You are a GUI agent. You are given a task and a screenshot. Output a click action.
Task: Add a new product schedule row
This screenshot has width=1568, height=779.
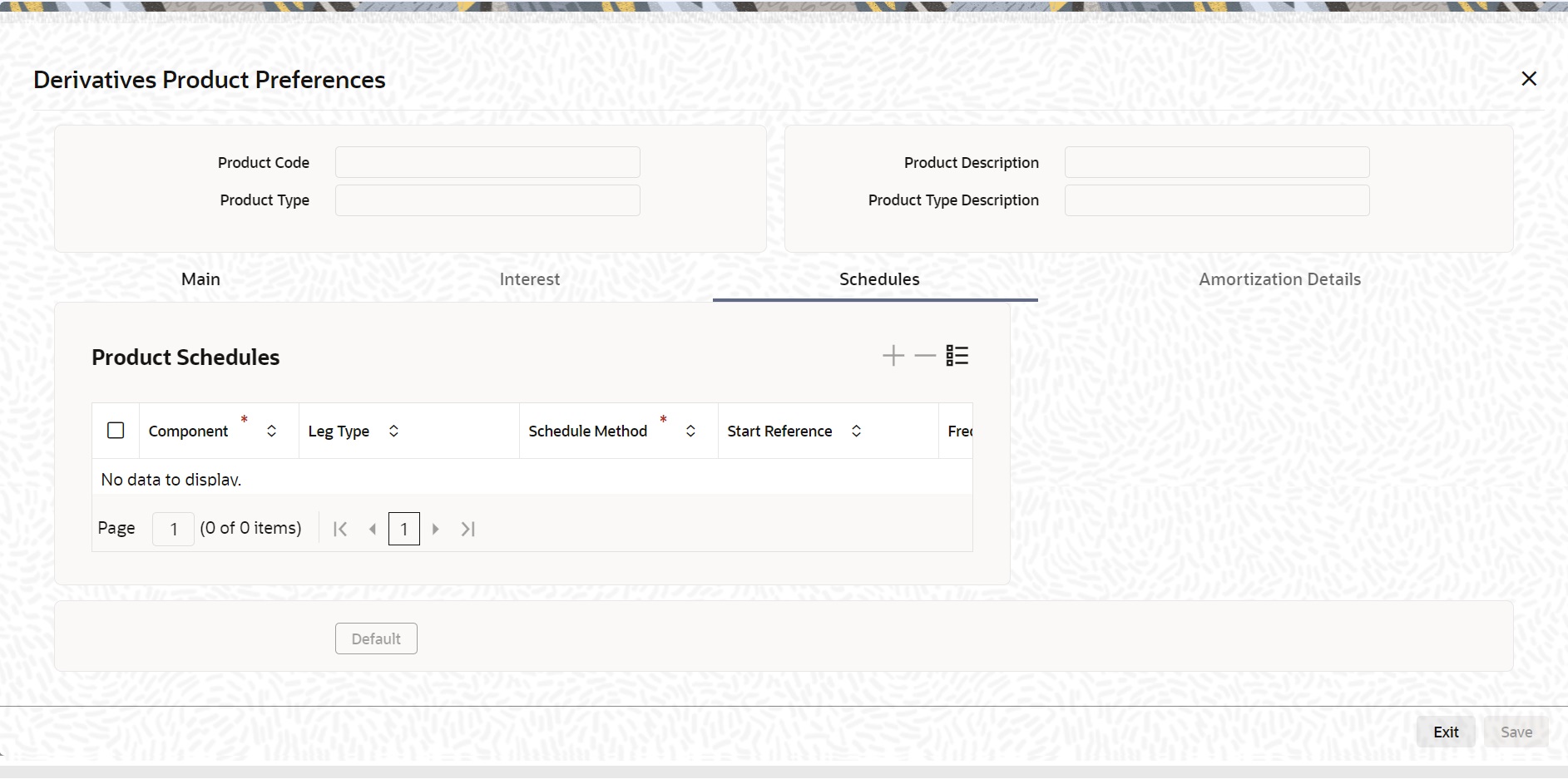tap(893, 355)
